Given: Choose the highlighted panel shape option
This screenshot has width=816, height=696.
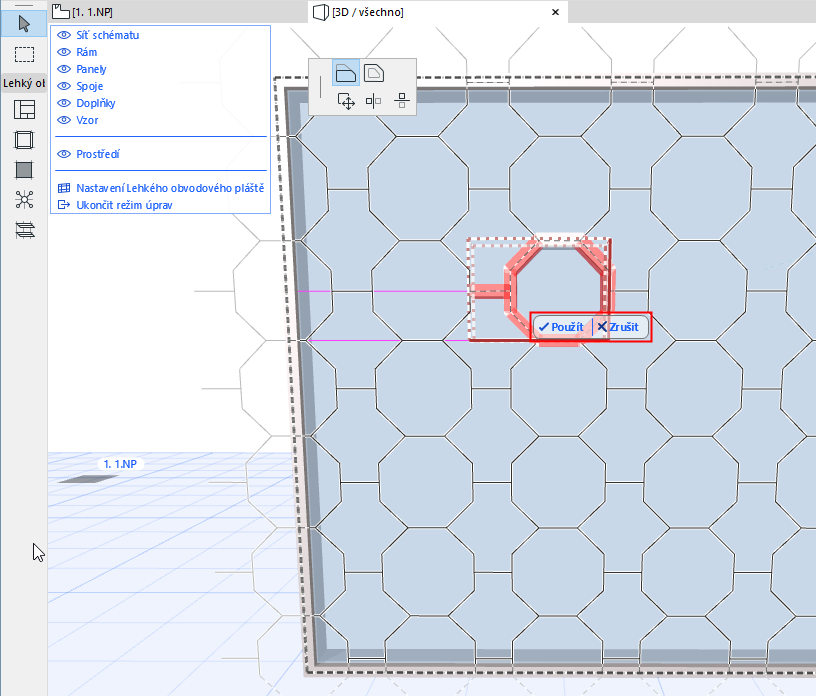Looking at the screenshot, I should pyautogui.click(x=345, y=72).
